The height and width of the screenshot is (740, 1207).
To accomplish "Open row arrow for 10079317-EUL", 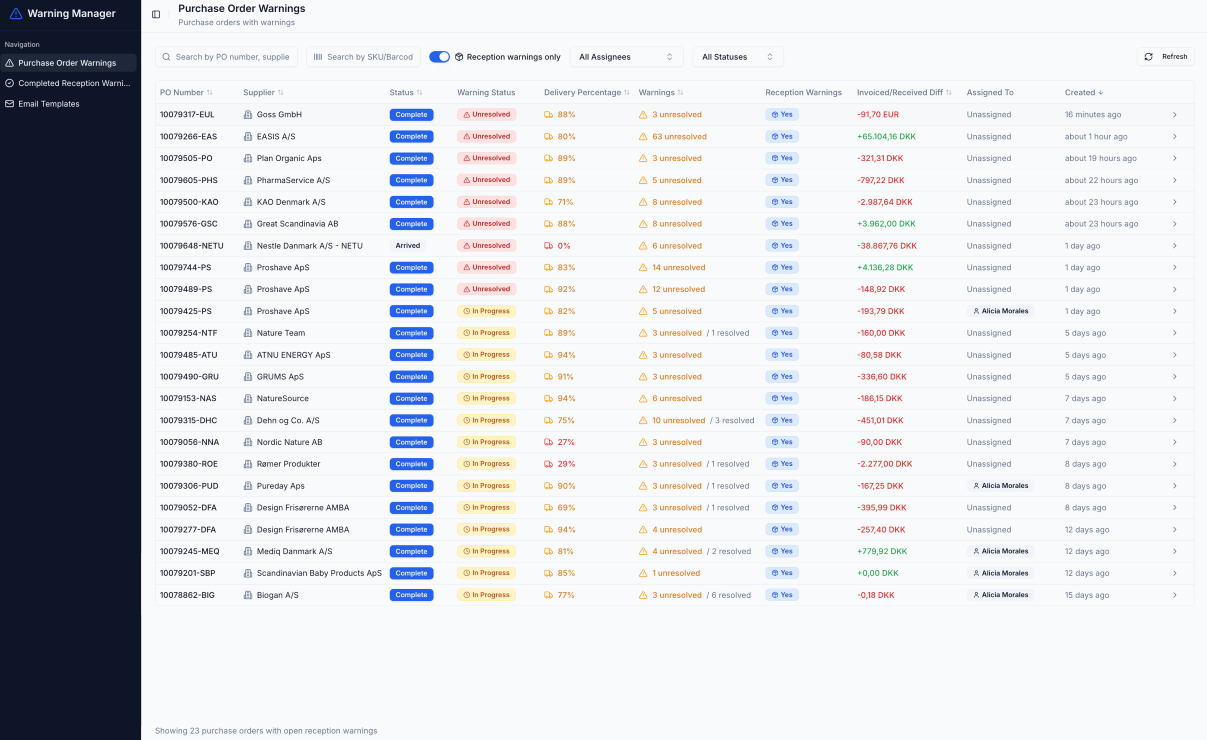I will click(1174, 115).
